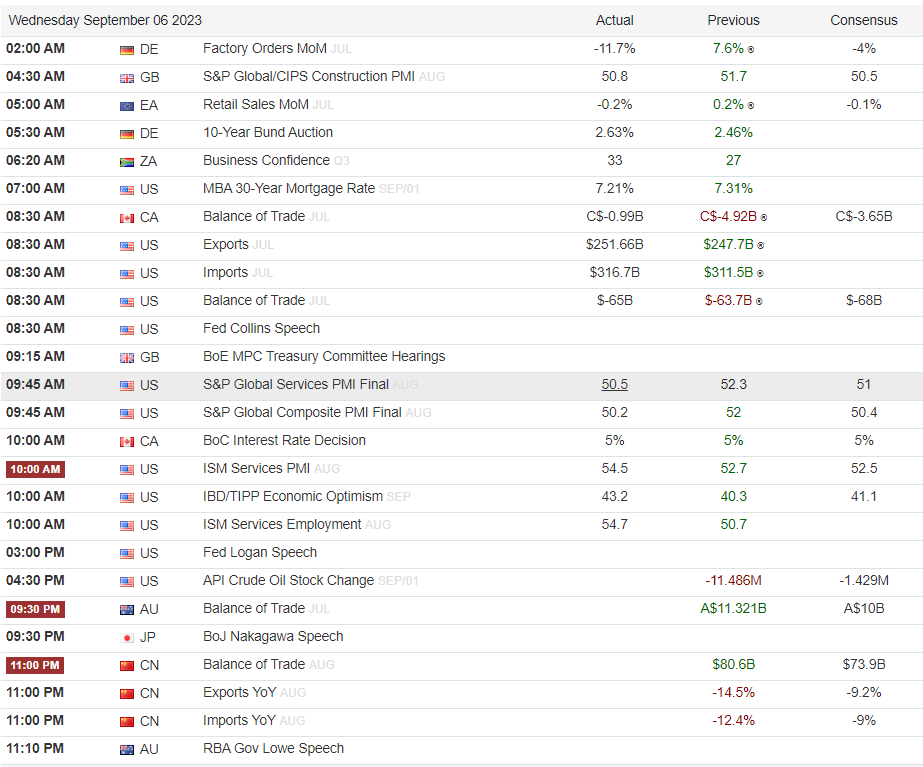This screenshot has width=923, height=767.
Task: Click the US flag beside MBA 30-Year Mortgage Rate
Action: coord(127,190)
